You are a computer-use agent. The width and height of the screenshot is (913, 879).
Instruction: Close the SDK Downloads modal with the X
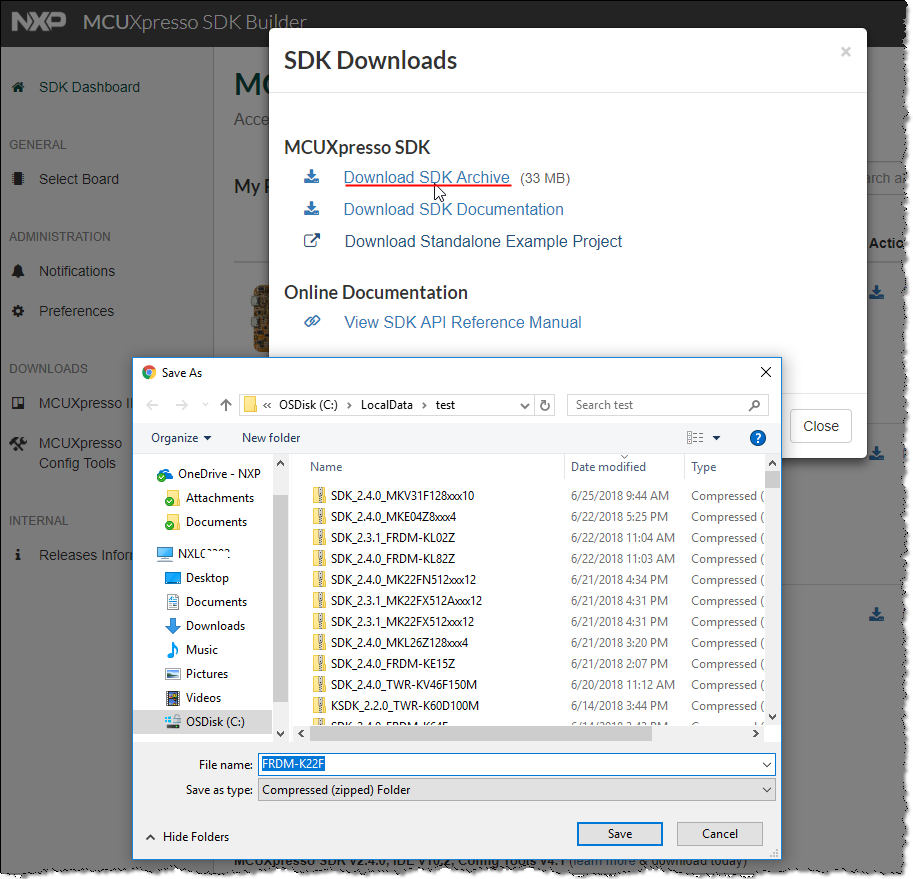(845, 52)
